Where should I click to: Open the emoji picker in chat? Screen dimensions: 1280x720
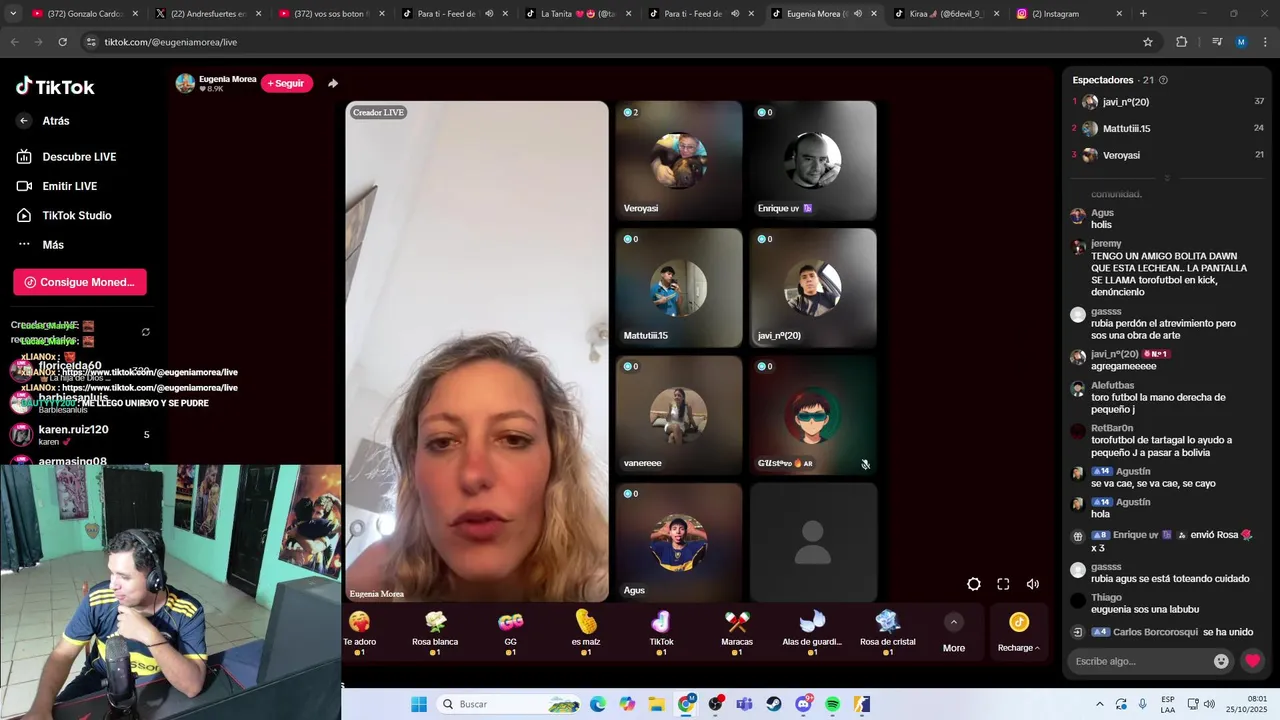(1221, 661)
